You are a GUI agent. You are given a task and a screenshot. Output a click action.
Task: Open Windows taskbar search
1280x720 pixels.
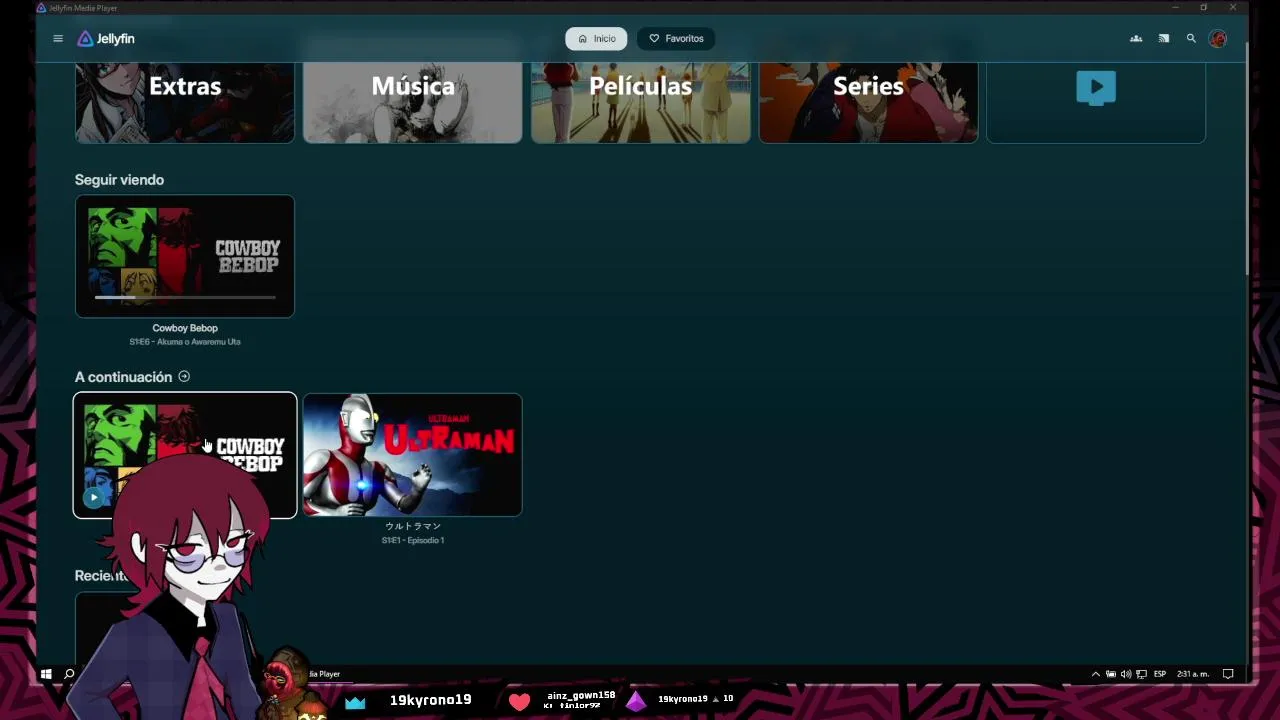pos(69,674)
